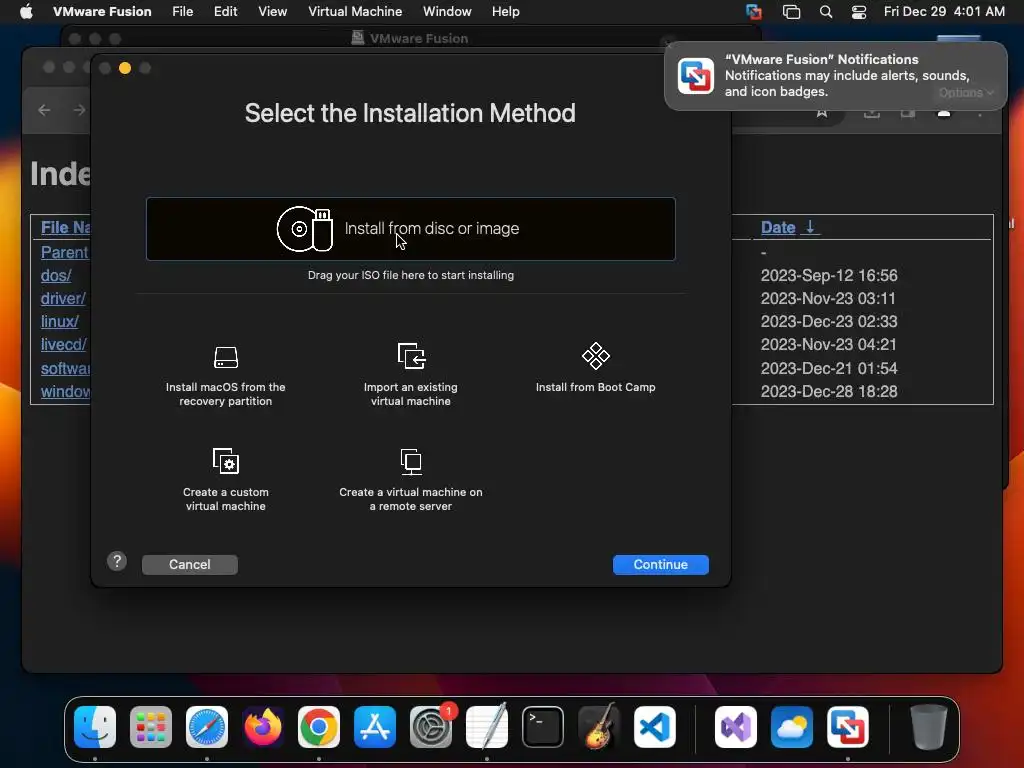
Task: Choose Install from Boot Camp option
Action: point(595,368)
